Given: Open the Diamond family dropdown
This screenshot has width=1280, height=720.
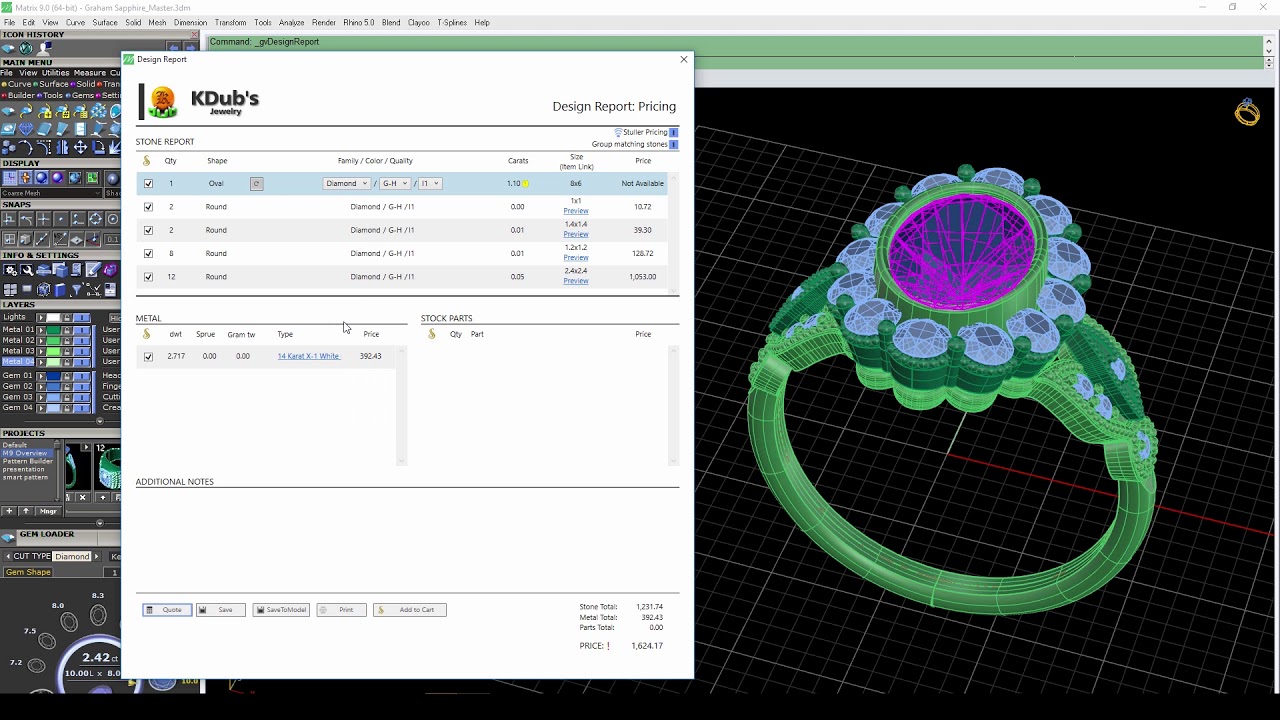Looking at the screenshot, I should click(x=347, y=184).
